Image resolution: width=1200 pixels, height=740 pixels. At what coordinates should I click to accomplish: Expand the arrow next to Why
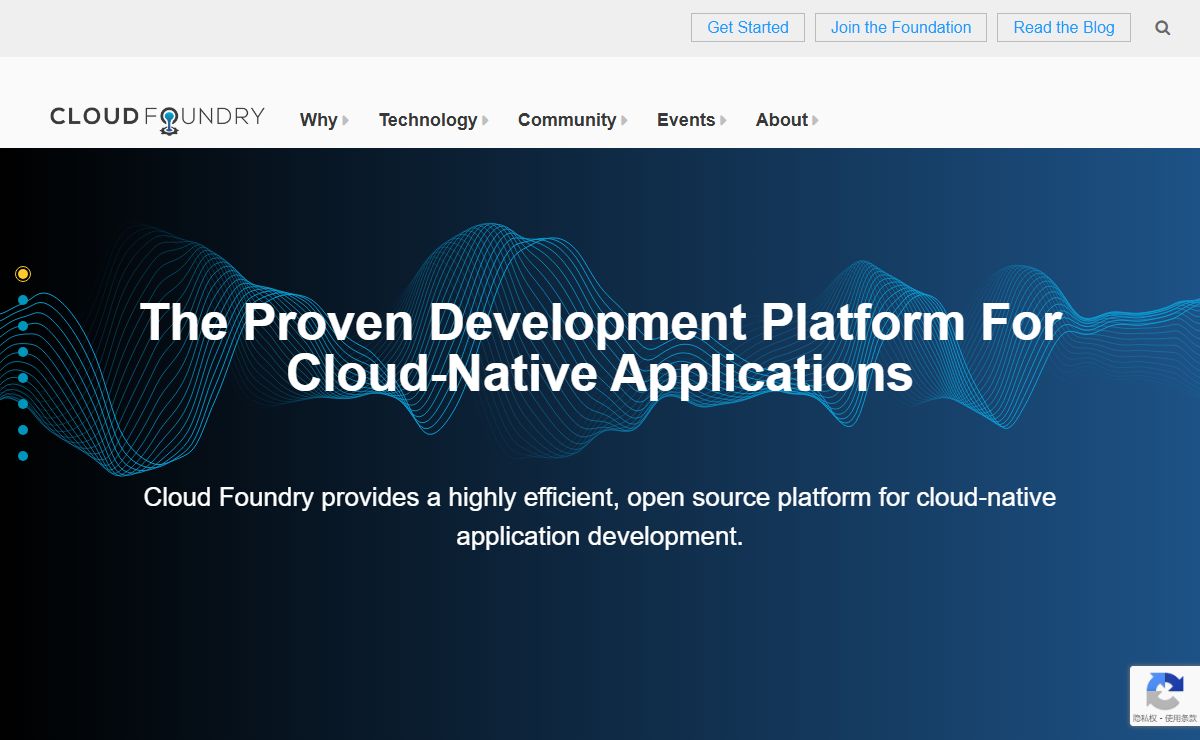[345, 120]
